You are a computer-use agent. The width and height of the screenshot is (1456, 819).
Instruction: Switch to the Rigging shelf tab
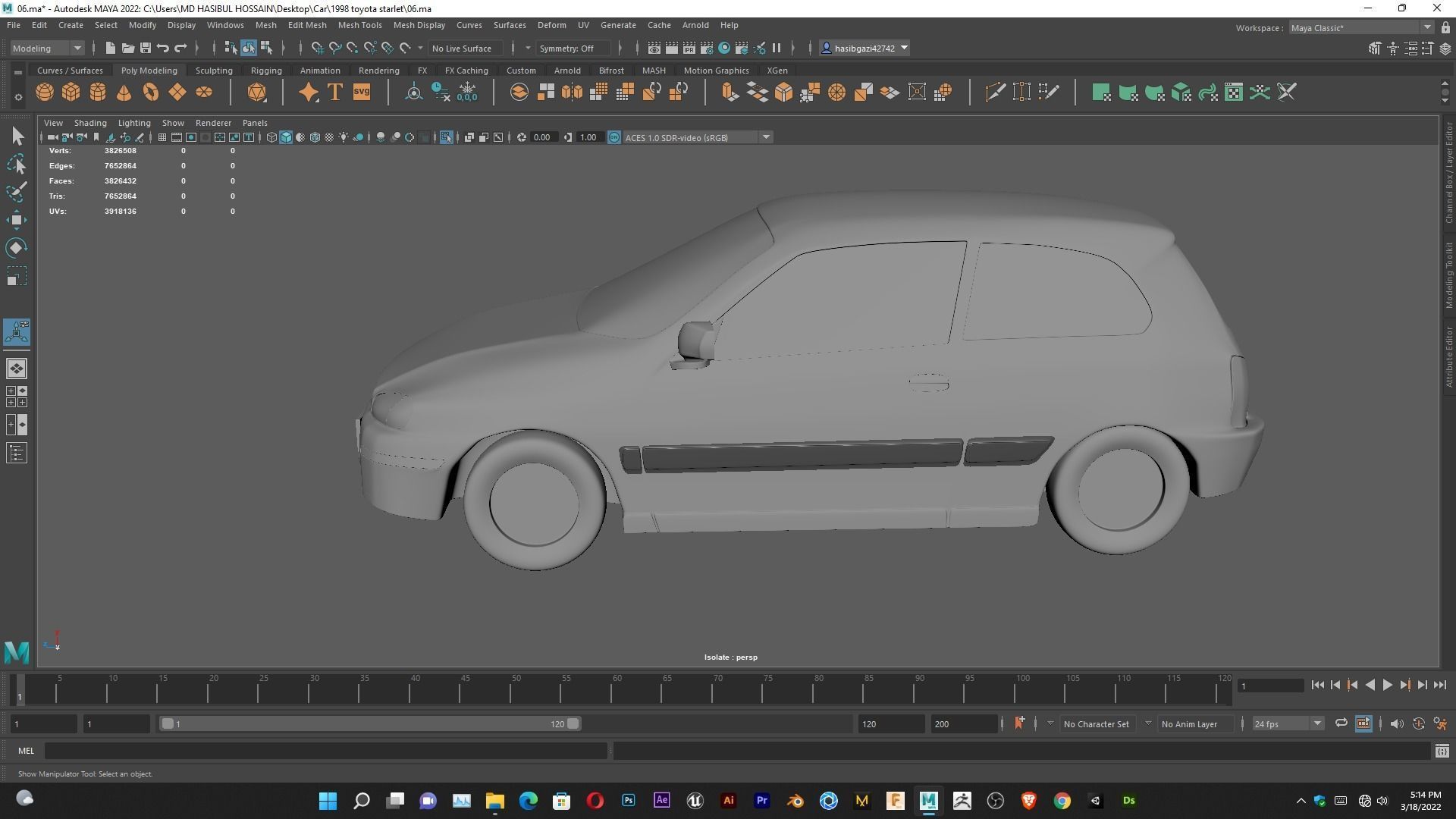[266, 71]
